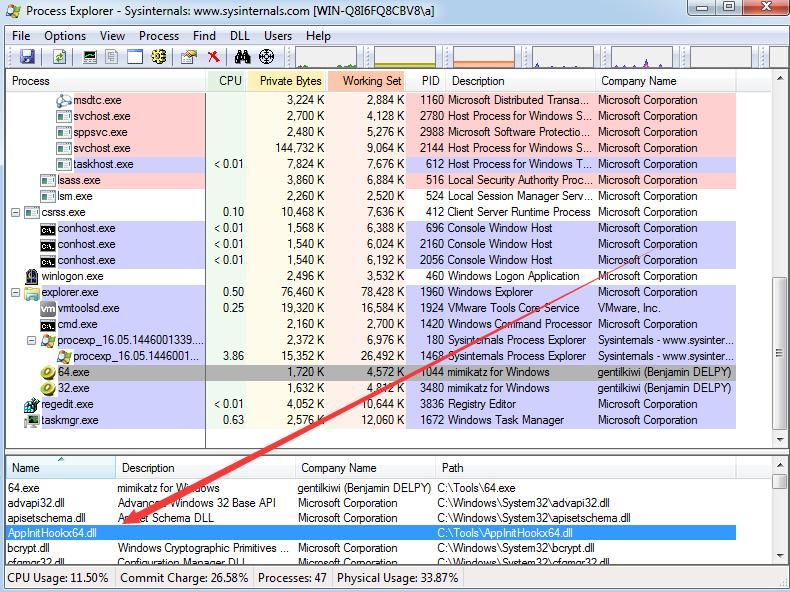Sort by upper pane Company Name header

click(x=666, y=81)
